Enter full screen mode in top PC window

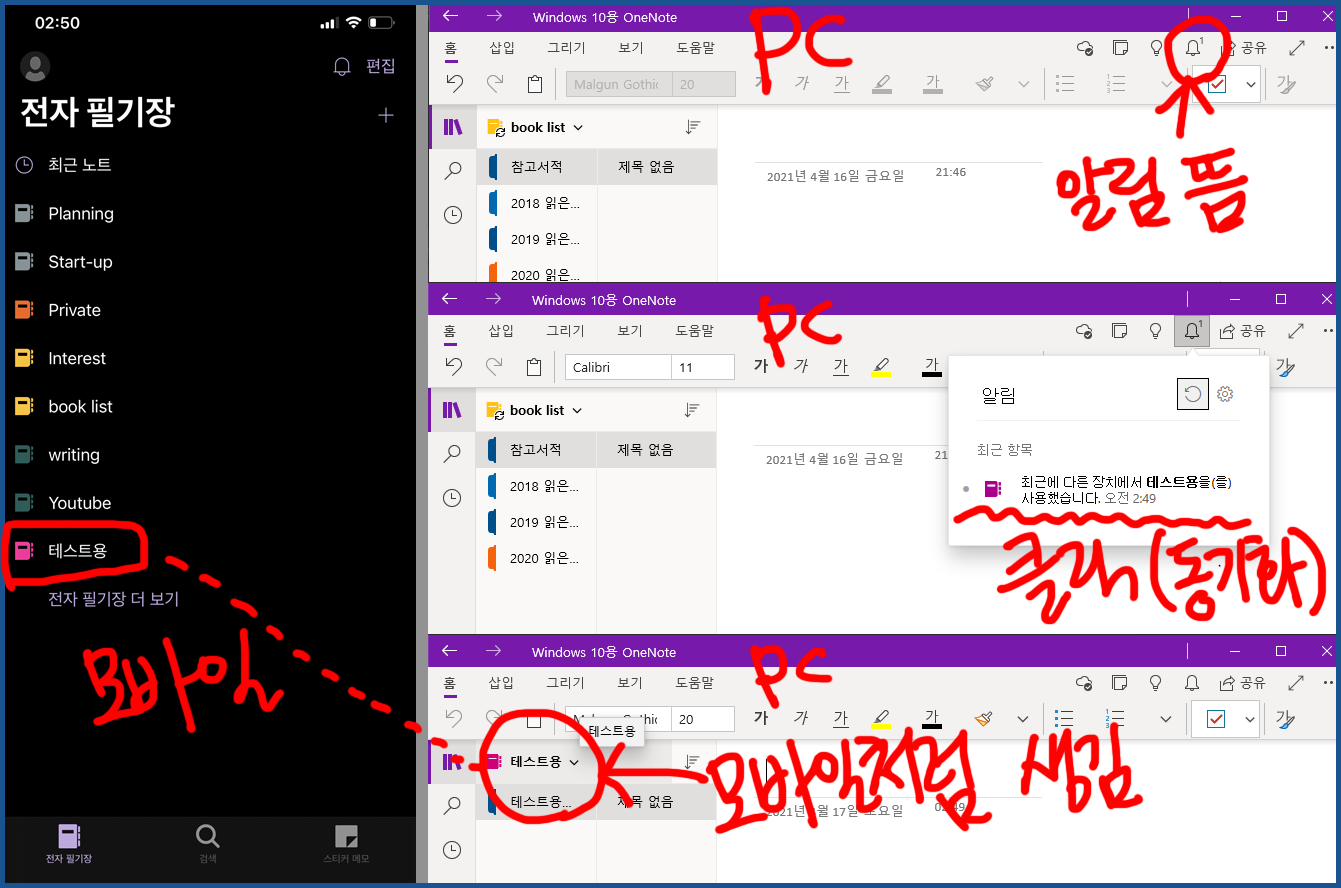point(1296,48)
